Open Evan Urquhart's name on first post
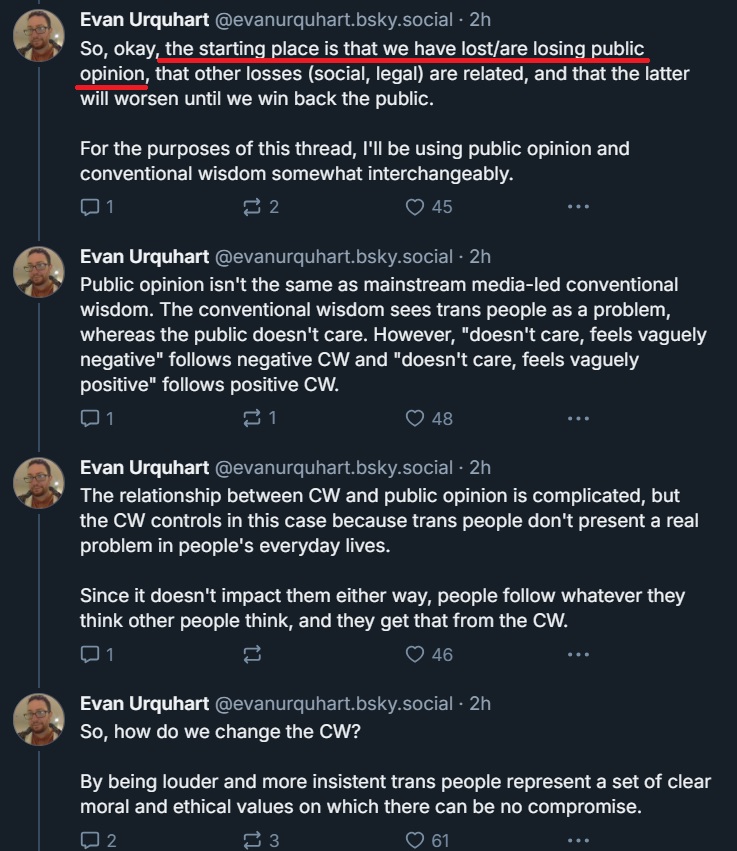Screen dimensions: 737x851 144,20
